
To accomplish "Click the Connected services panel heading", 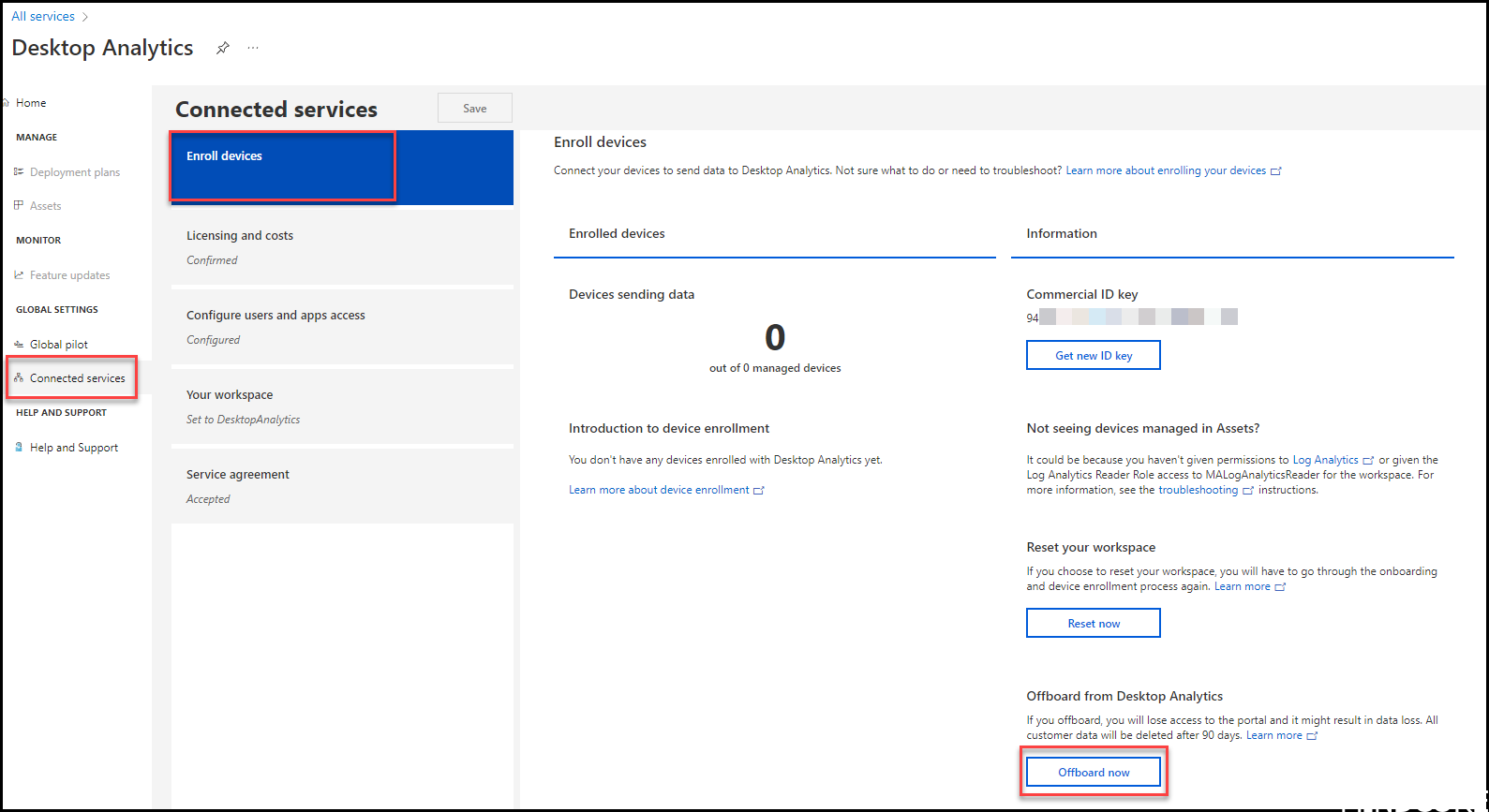I will click(x=276, y=110).
